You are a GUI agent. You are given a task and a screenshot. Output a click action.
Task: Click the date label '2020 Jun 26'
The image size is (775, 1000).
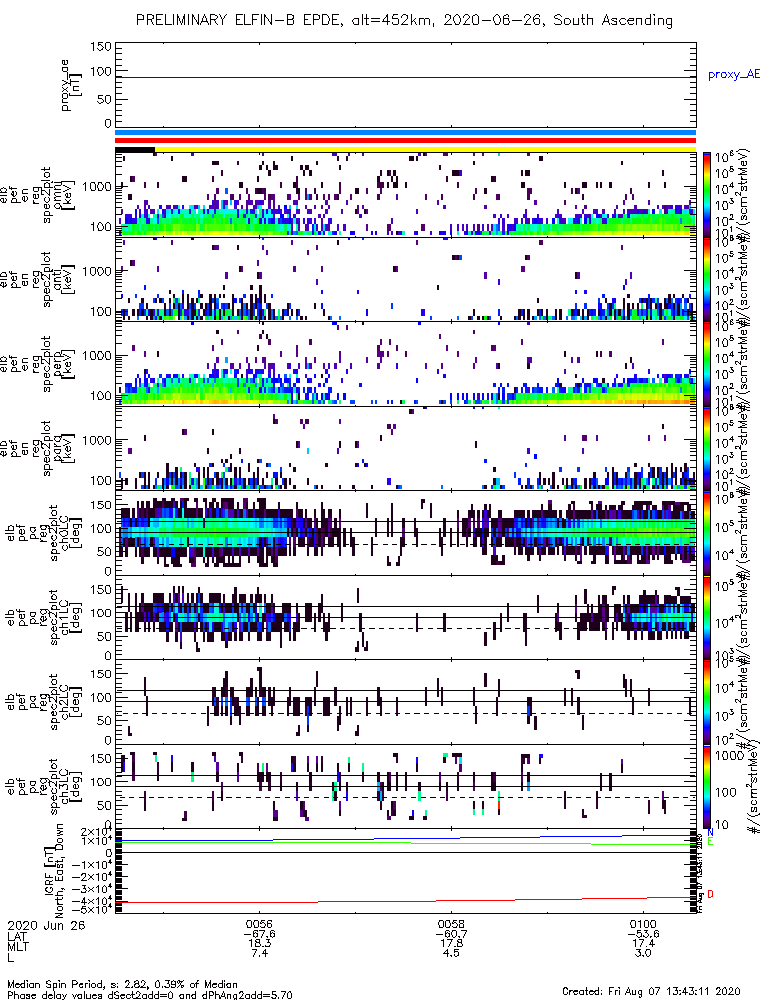tap(47, 925)
